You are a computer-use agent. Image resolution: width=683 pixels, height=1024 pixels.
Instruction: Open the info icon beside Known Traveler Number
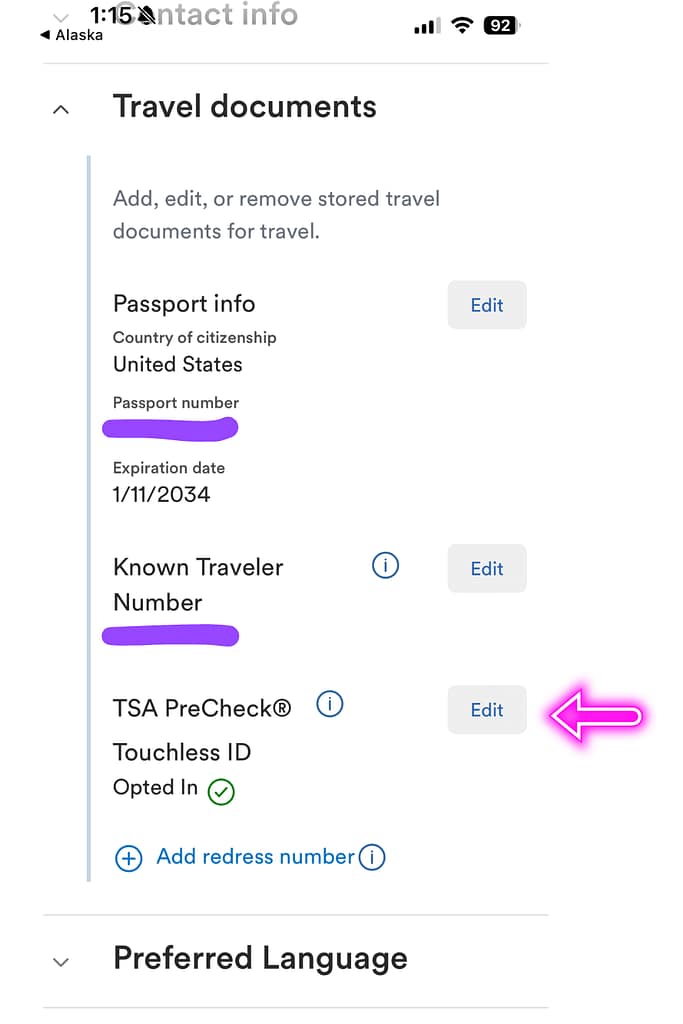tap(385, 566)
